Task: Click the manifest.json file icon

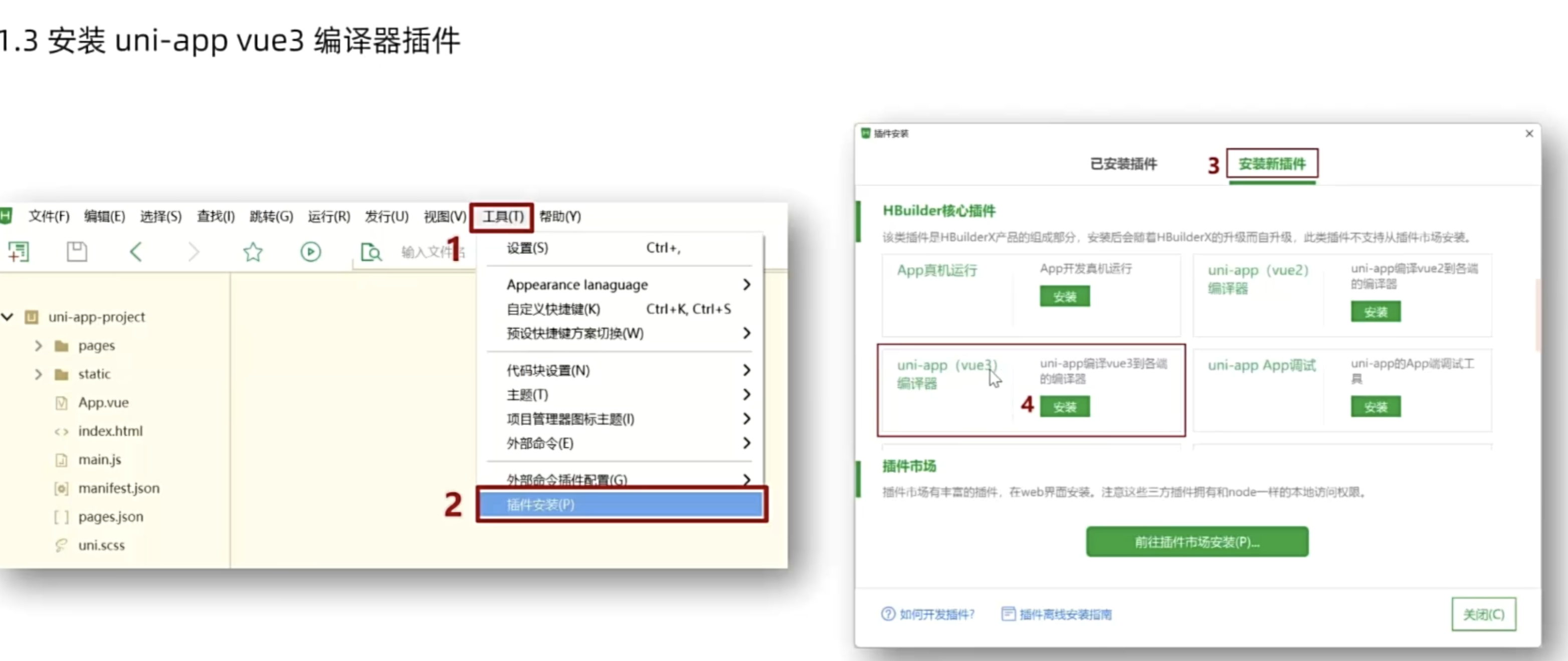Action: click(x=62, y=488)
